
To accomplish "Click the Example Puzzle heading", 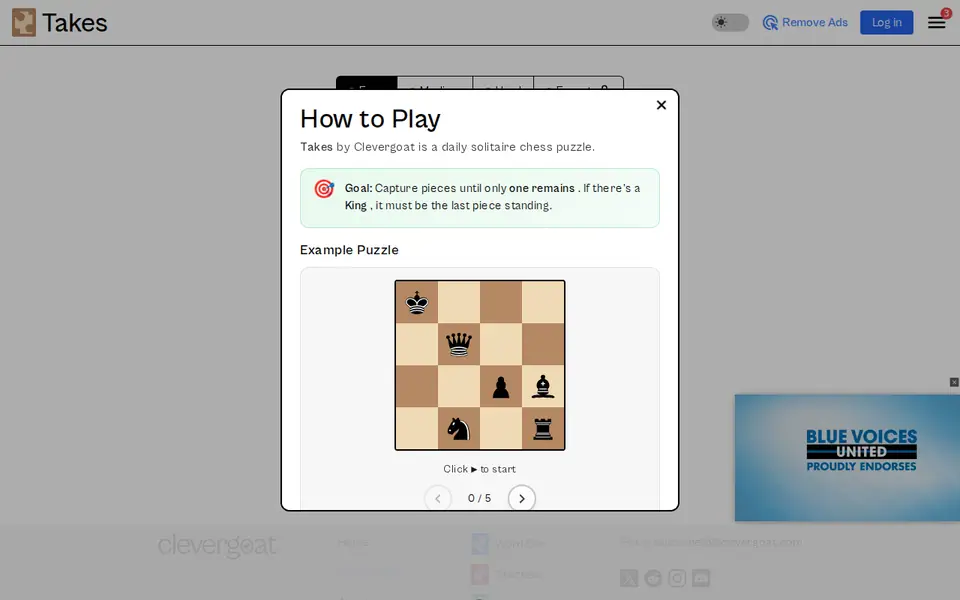I will point(349,250).
